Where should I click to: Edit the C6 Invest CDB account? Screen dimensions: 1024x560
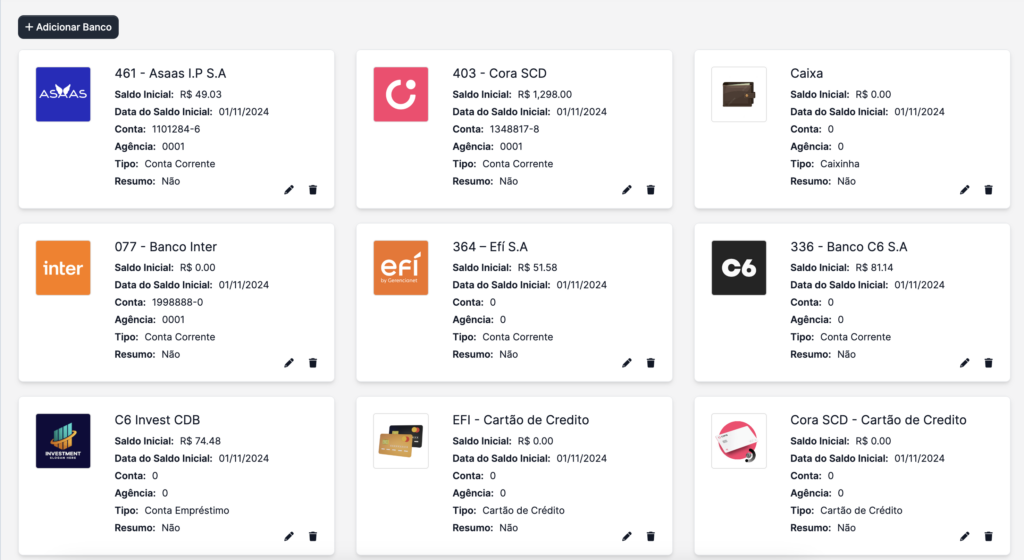pyautogui.click(x=289, y=536)
